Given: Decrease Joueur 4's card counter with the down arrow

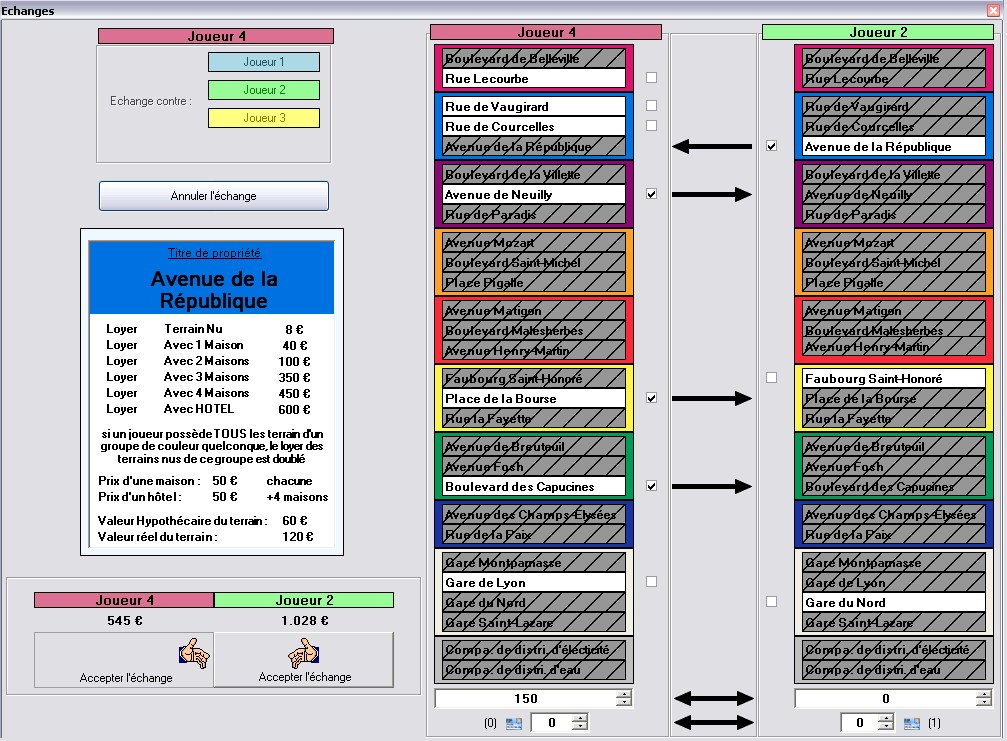Looking at the screenshot, I should pos(580,726).
